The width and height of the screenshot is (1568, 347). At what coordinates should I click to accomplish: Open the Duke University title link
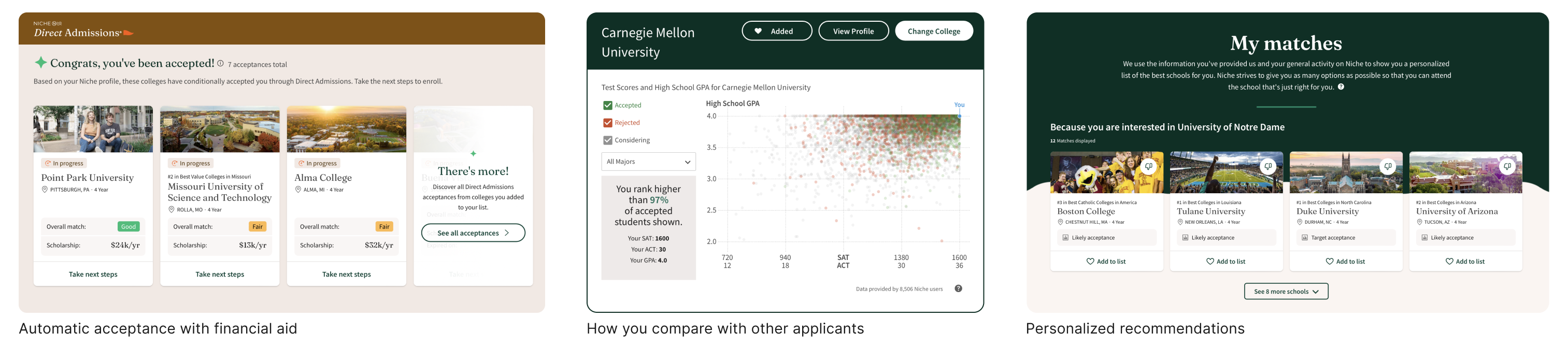1328,211
